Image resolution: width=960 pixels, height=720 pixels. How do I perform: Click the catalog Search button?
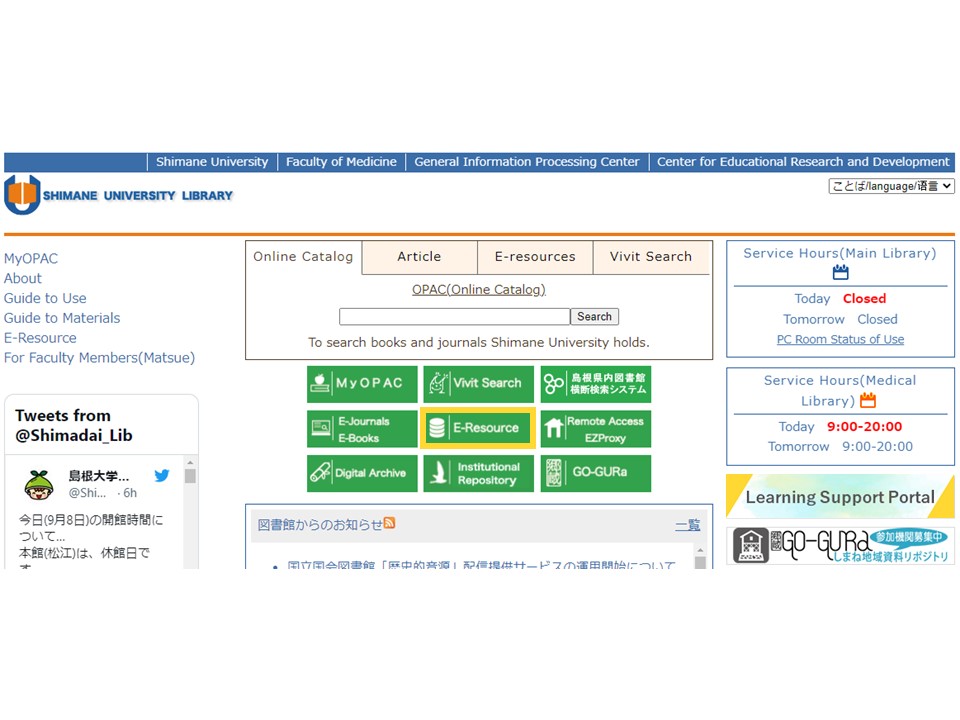coord(594,317)
